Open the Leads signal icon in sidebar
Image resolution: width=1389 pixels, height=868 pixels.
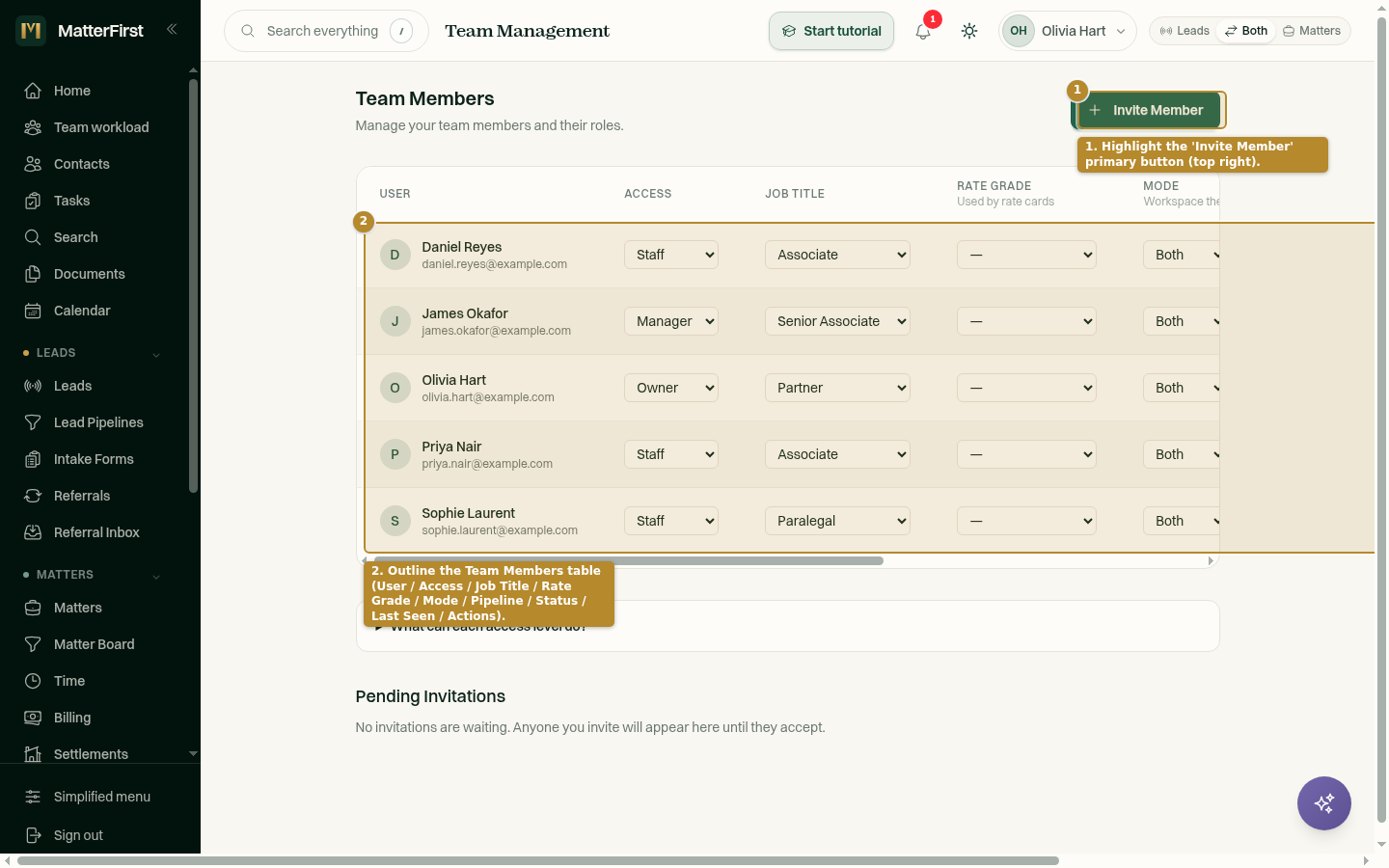pos(33,386)
